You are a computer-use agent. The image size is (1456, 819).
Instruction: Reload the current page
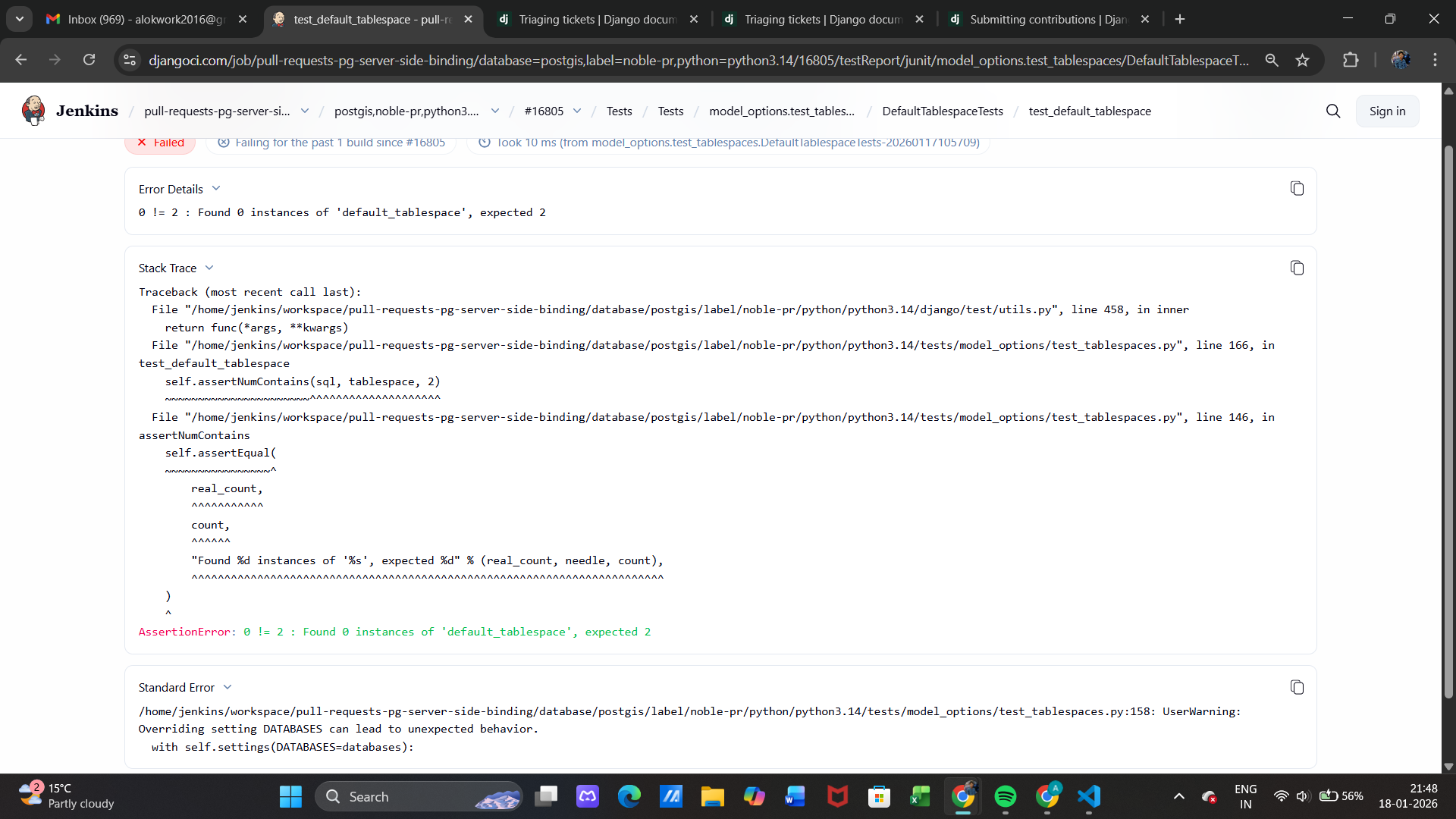89,60
